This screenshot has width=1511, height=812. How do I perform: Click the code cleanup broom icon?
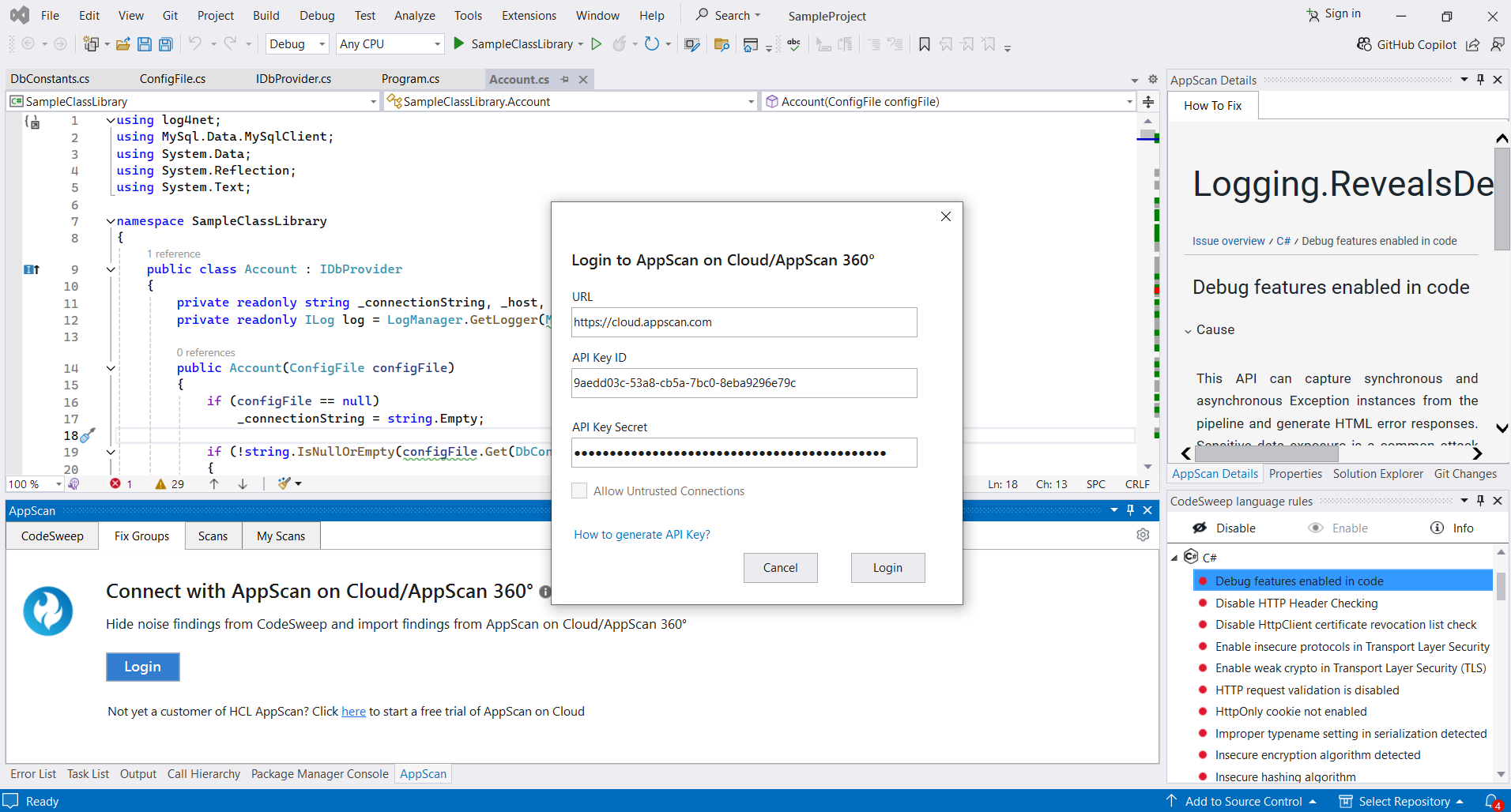[284, 483]
